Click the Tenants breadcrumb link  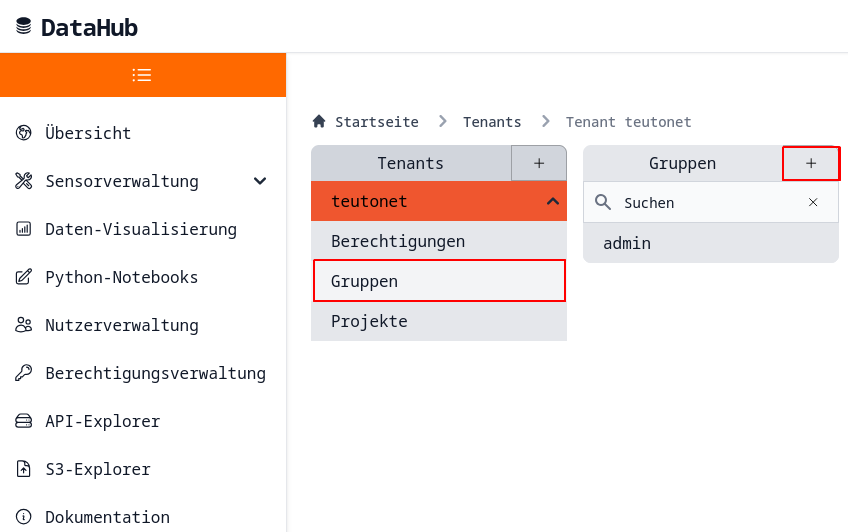pos(492,122)
